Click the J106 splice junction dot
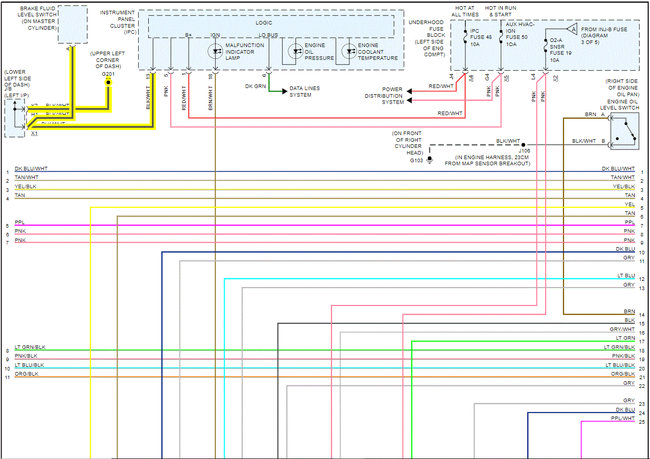 pos(523,145)
